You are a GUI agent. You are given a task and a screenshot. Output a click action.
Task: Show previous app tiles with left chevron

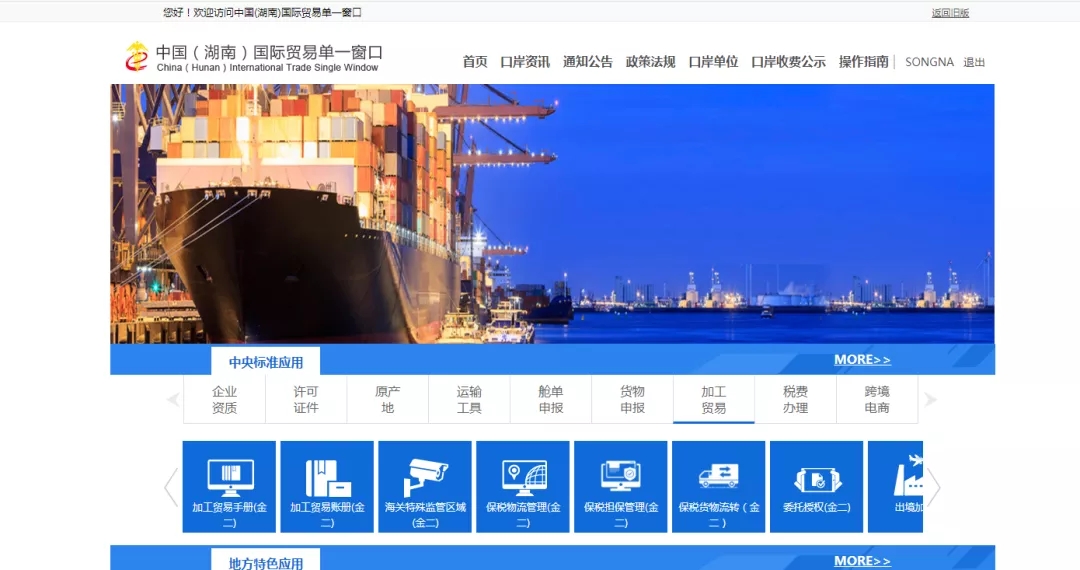pyautogui.click(x=171, y=487)
